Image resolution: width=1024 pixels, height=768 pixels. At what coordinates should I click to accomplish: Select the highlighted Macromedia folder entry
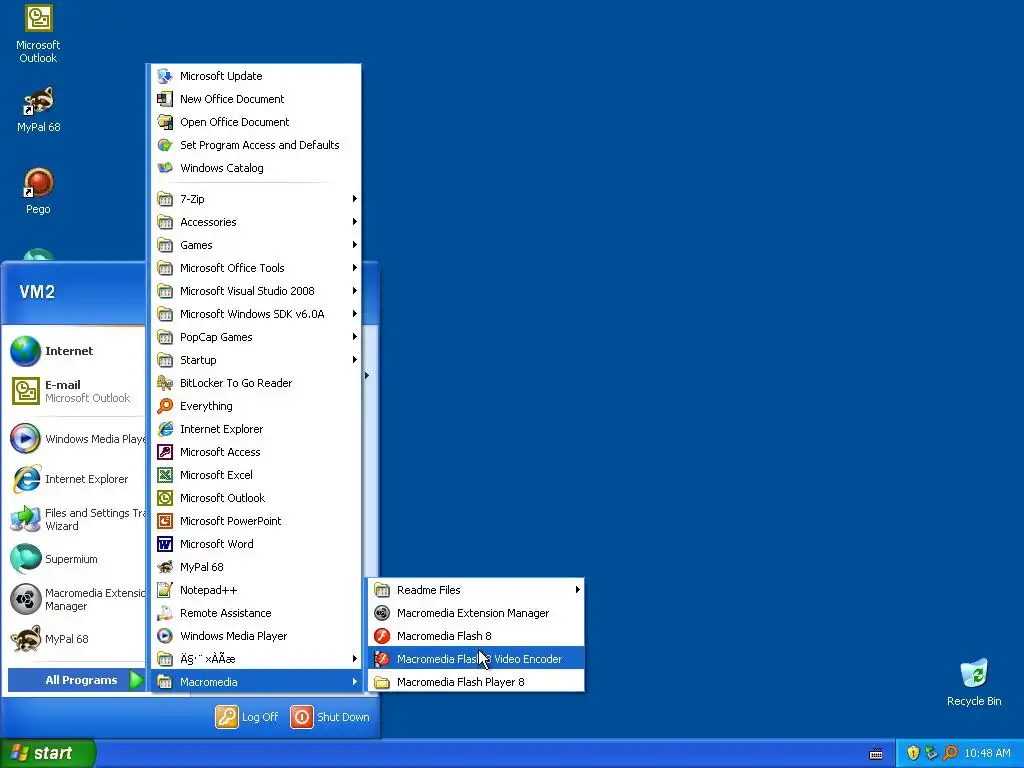tap(256, 682)
